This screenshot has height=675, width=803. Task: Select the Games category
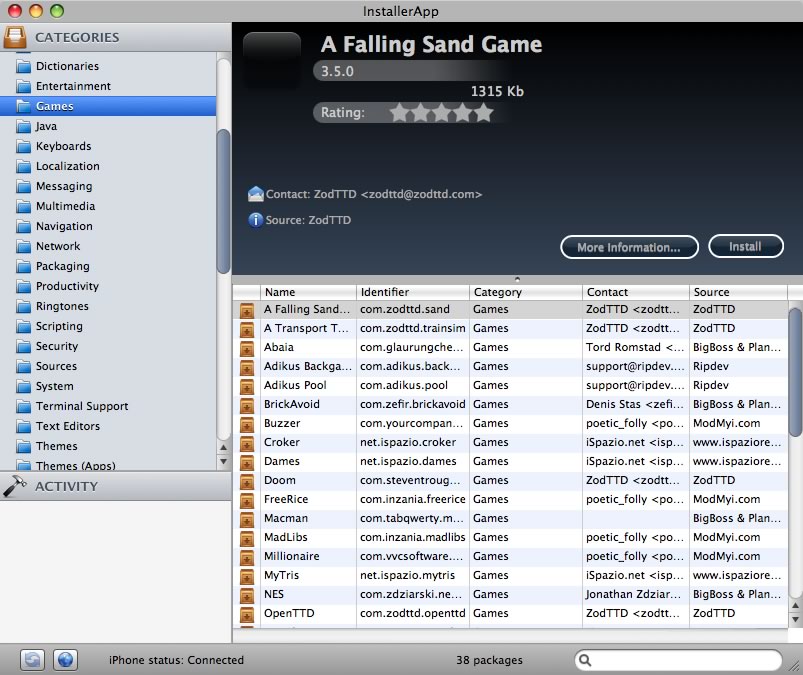108,106
